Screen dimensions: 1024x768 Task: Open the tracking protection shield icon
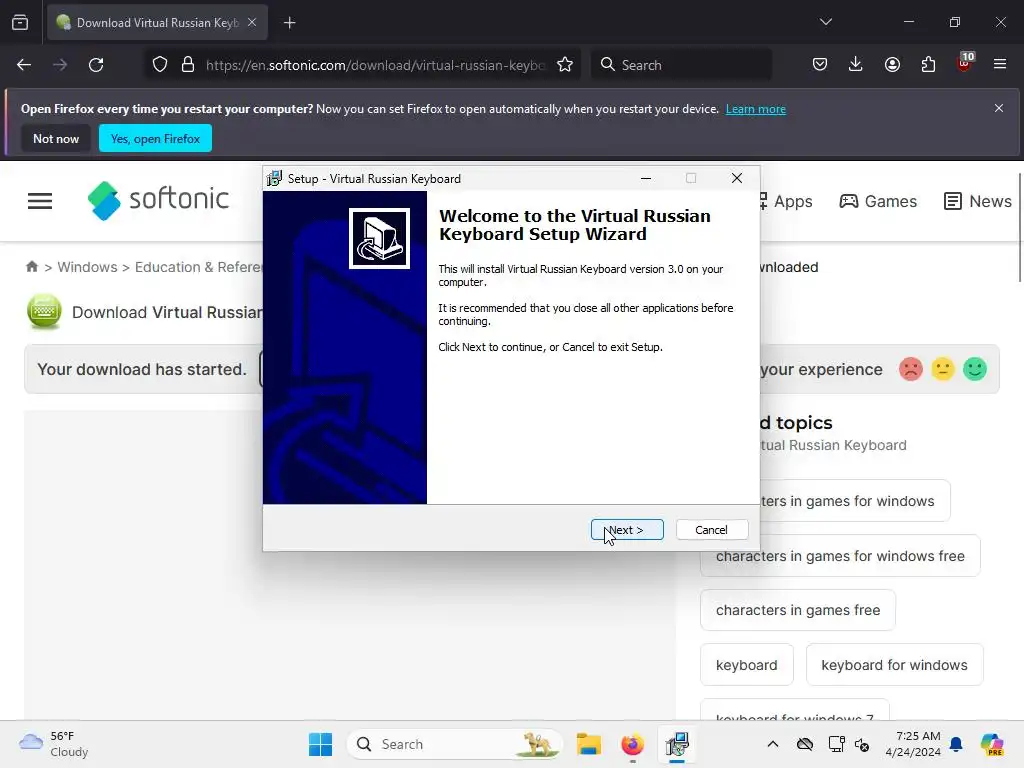click(160, 65)
